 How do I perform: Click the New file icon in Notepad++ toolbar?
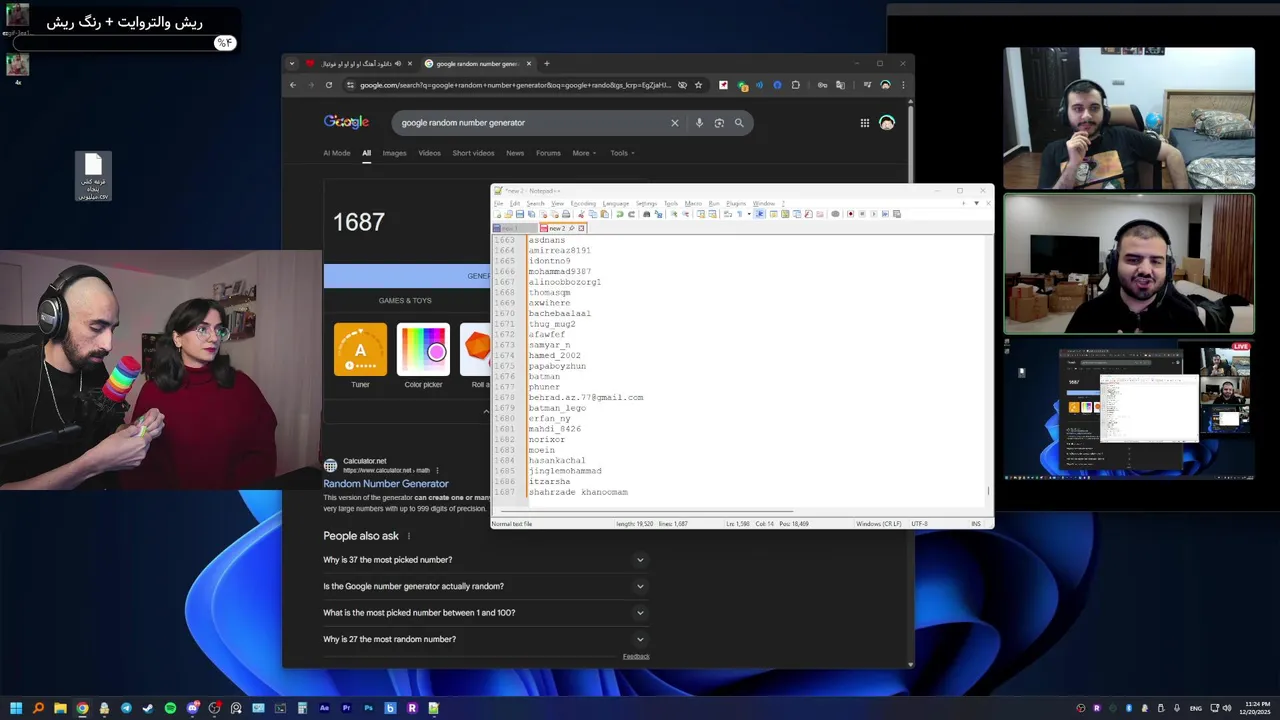pyautogui.click(x=497, y=214)
